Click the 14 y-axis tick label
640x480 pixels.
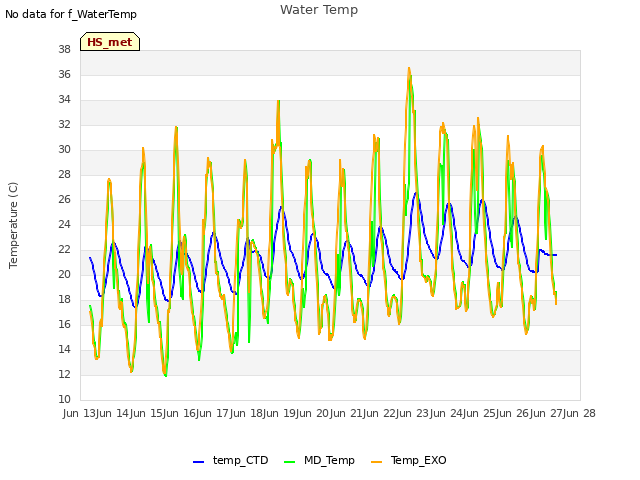pyautogui.click(x=64, y=349)
